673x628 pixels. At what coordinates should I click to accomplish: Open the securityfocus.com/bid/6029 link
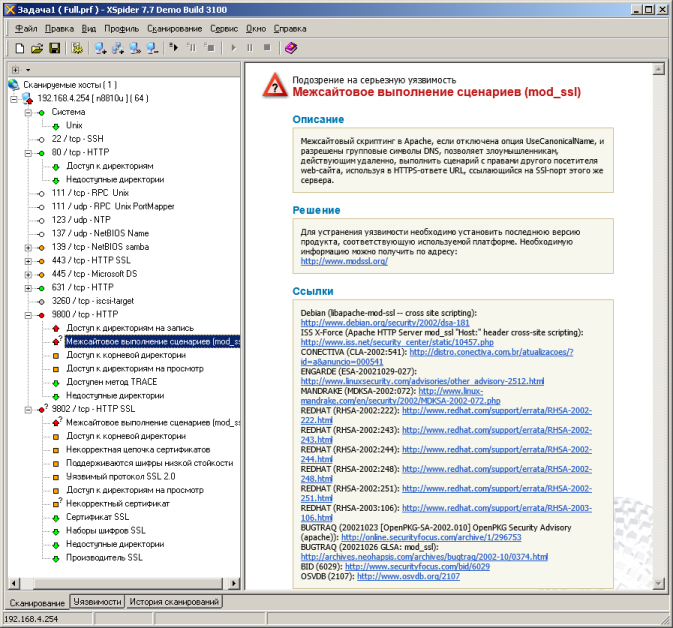[417, 566]
